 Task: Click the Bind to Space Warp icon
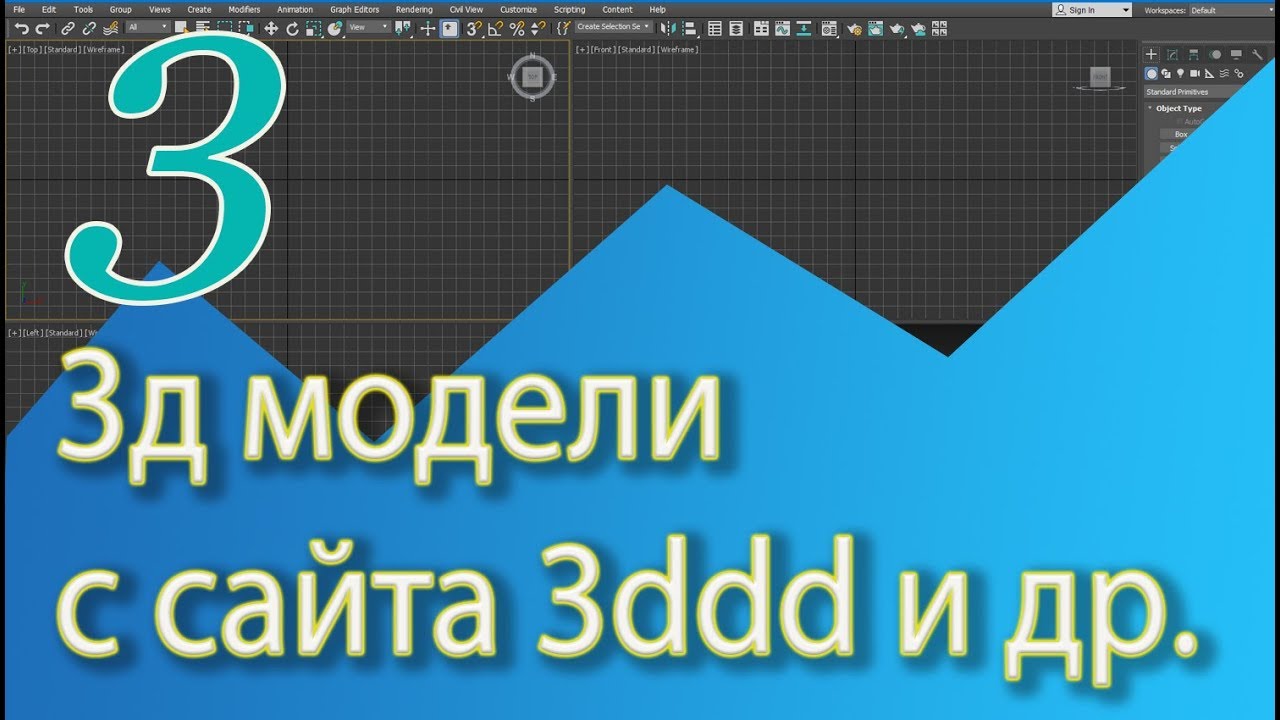pyautogui.click(x=111, y=28)
